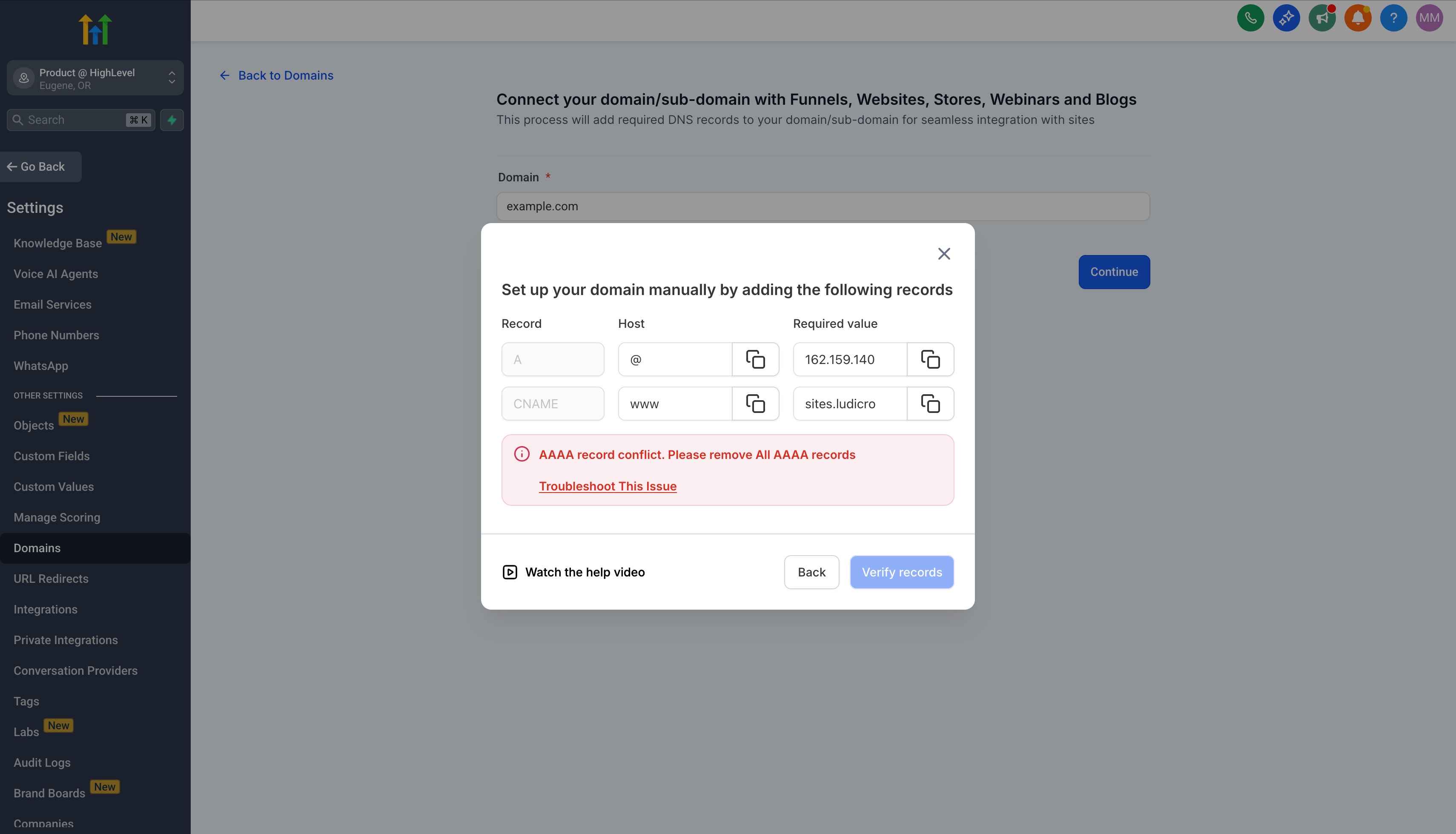Open the Troubleshoot This Issue link
The height and width of the screenshot is (834, 1456).
tap(607, 486)
